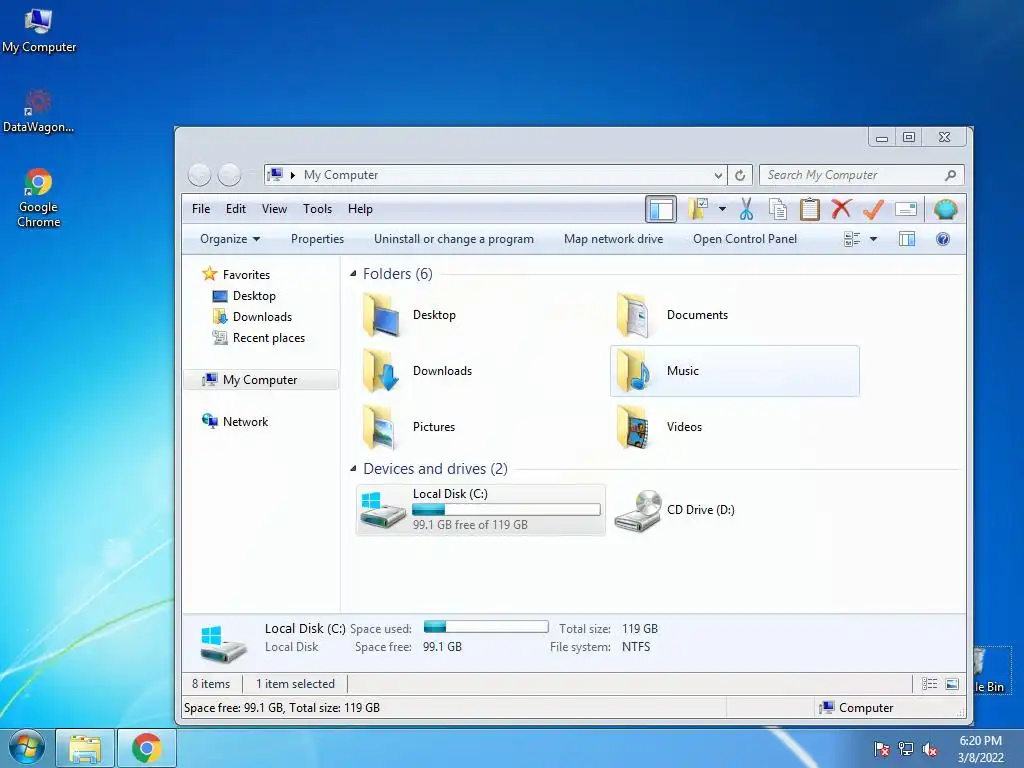This screenshot has height=768, width=1024.
Task: Select the Local Disk (C:) drive icon
Action: pyautogui.click(x=383, y=510)
